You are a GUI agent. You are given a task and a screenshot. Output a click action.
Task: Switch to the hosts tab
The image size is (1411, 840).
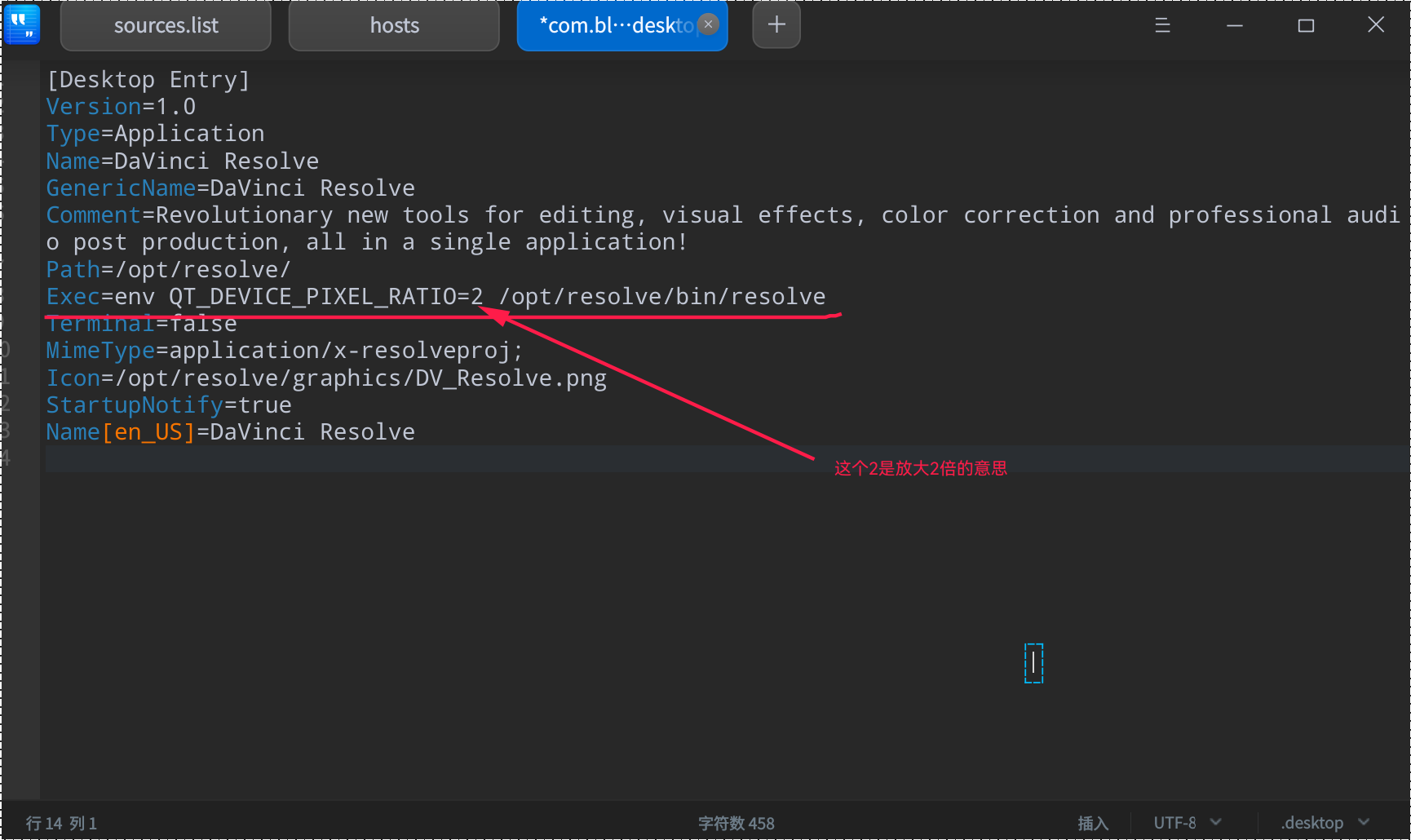(394, 26)
